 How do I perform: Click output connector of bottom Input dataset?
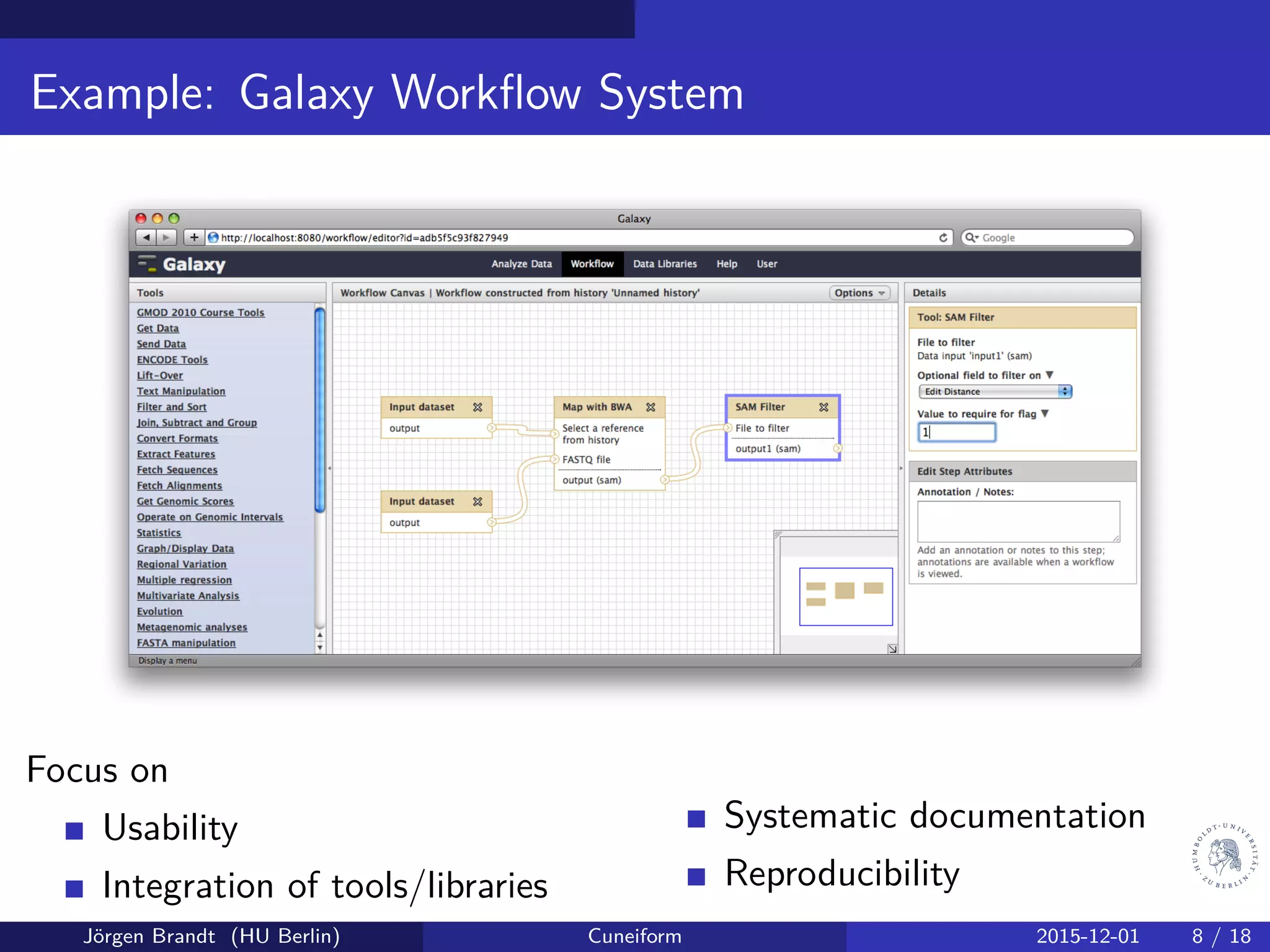[x=491, y=522]
